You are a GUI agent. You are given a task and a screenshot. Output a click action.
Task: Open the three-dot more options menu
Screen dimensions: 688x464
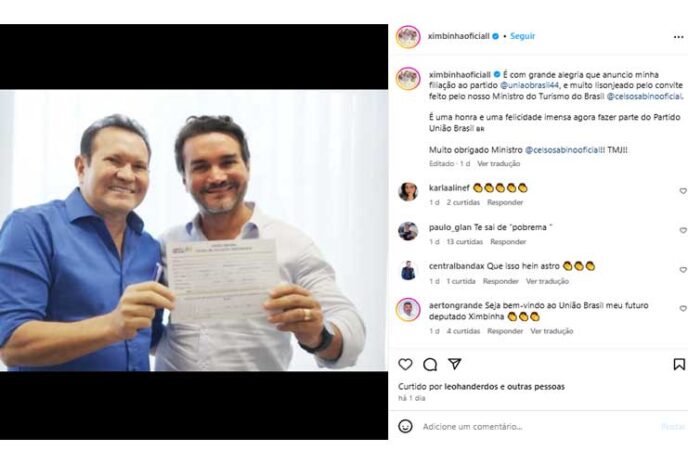(x=678, y=37)
